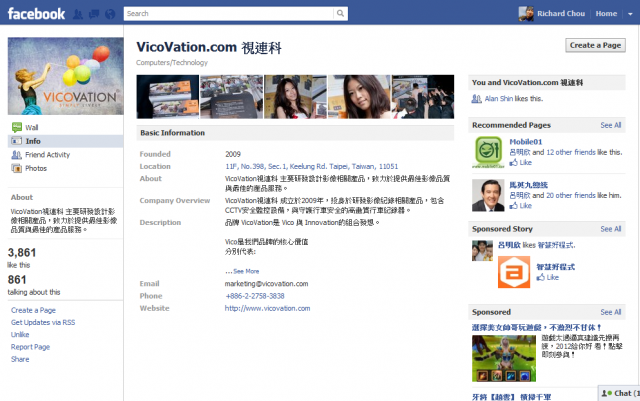Click friends icon next to Alan Shin
This screenshot has width=640, height=401.
pyautogui.click(x=476, y=98)
